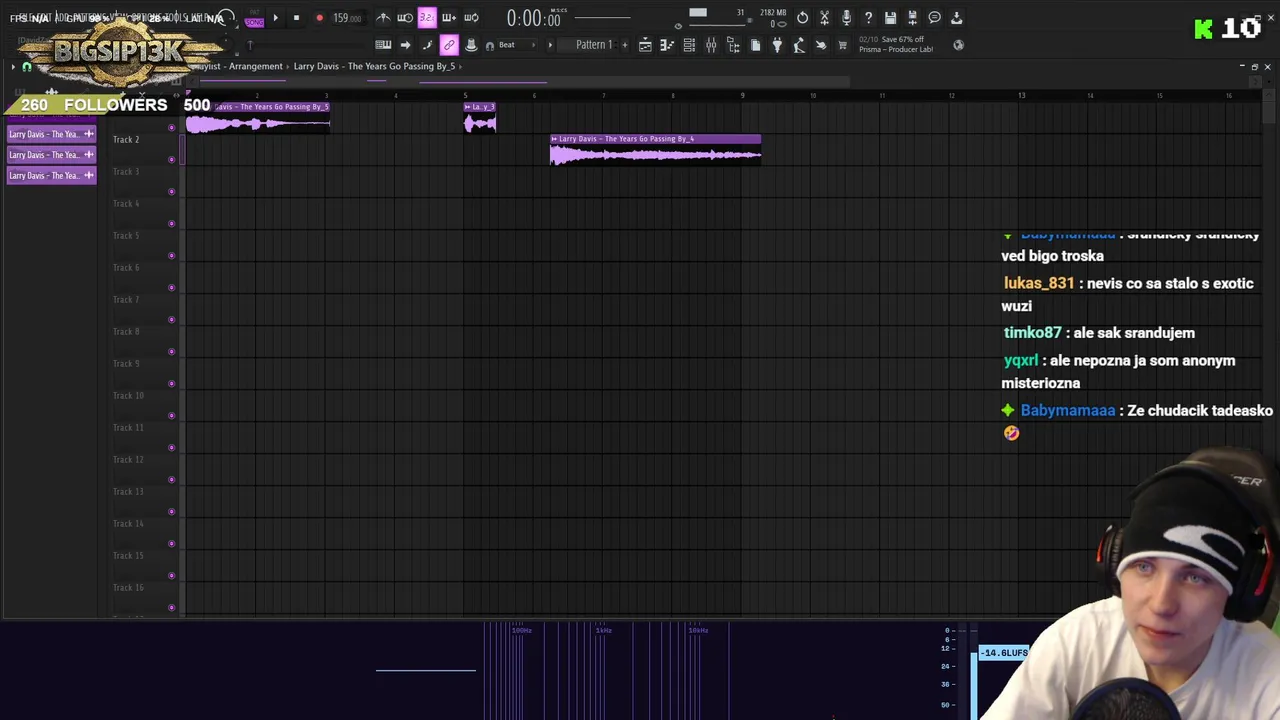Image resolution: width=1280 pixels, height=720 pixels.
Task: Open the browser tree icon
Action: point(733,45)
